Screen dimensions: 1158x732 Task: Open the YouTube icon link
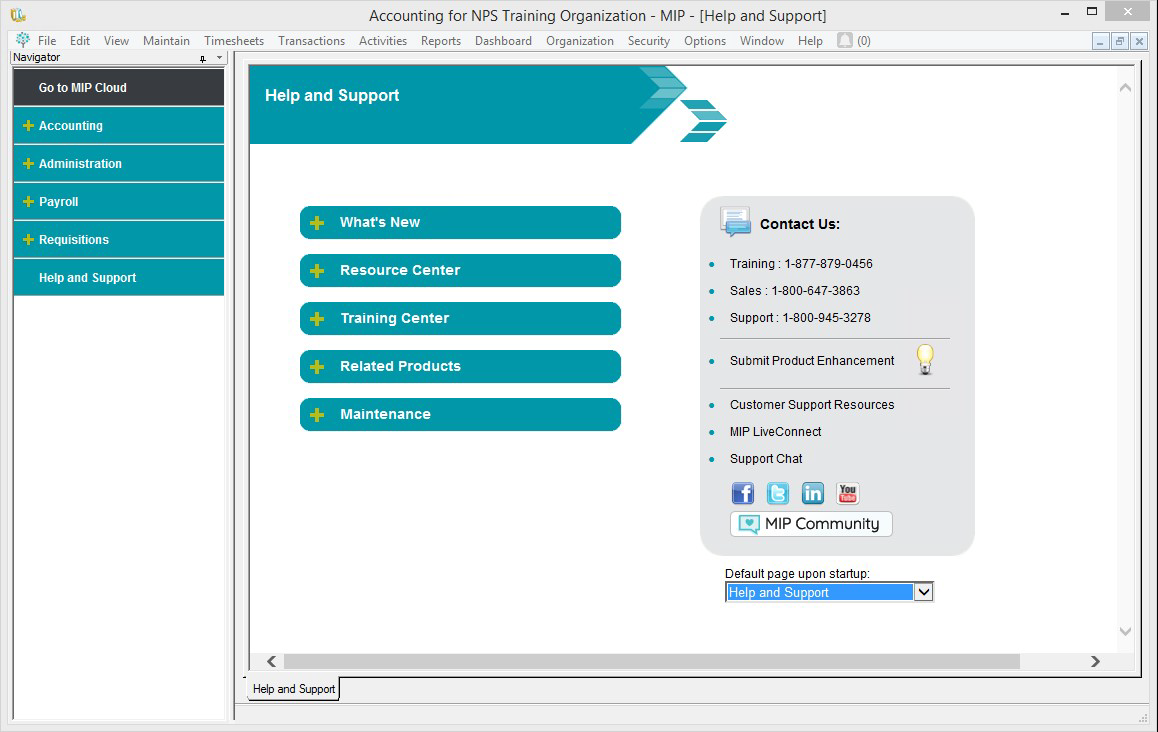point(848,493)
